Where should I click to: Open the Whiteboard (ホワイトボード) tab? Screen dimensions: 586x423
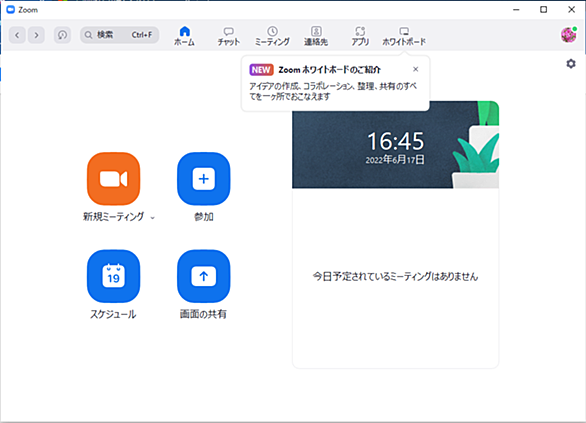click(x=404, y=36)
